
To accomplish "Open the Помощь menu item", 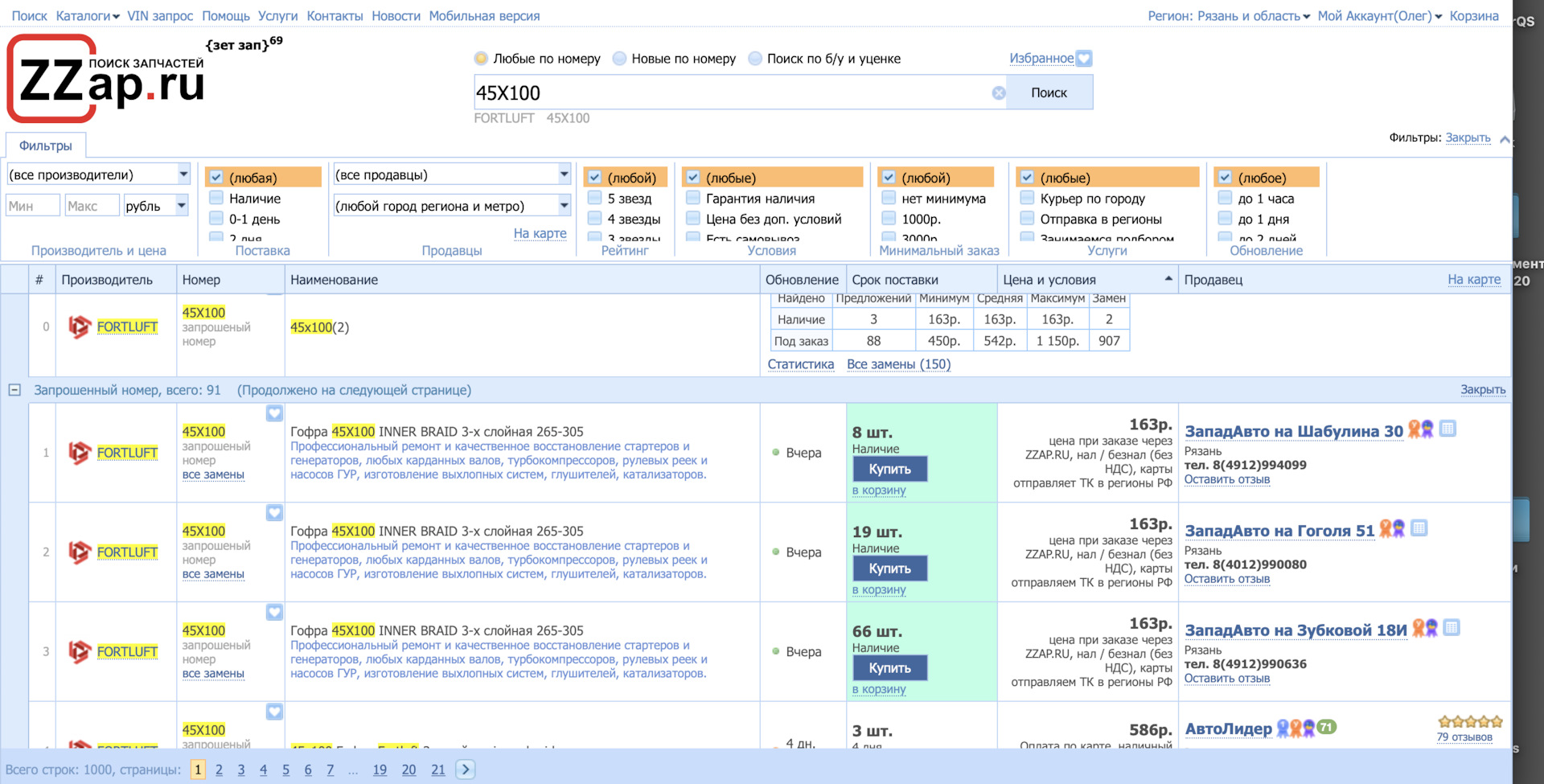I will [x=226, y=16].
